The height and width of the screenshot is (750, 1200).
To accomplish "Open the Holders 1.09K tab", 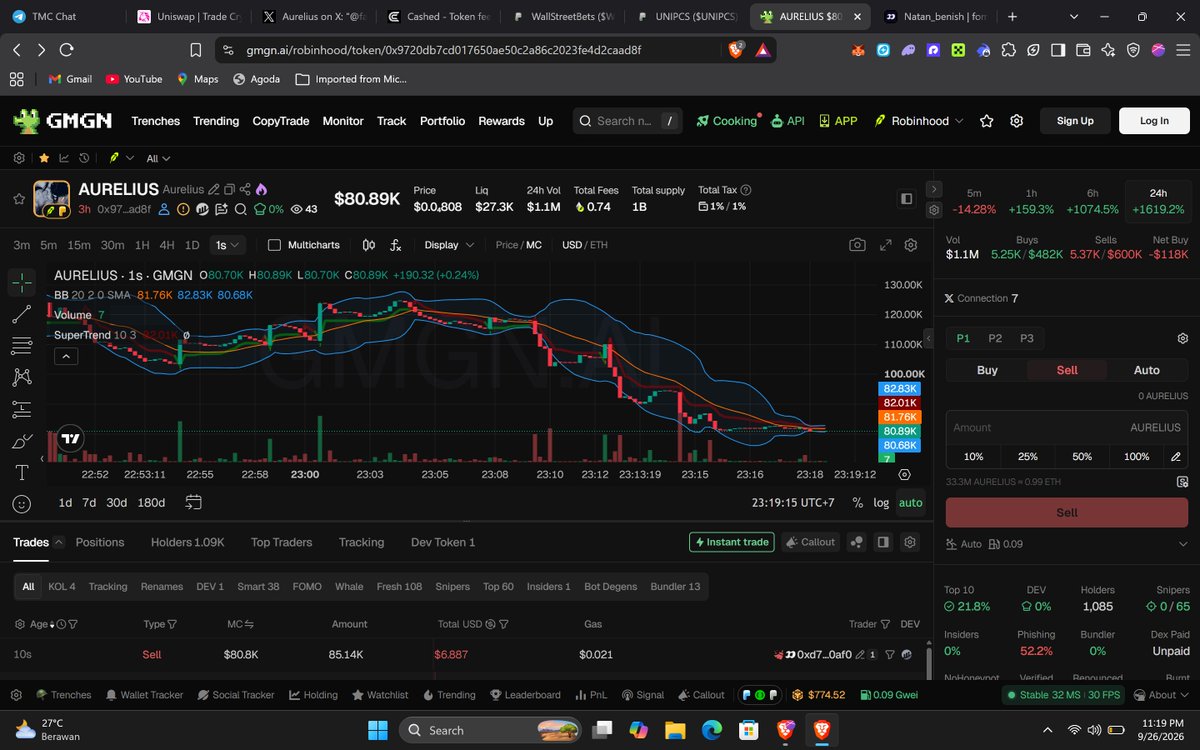I will tap(188, 542).
